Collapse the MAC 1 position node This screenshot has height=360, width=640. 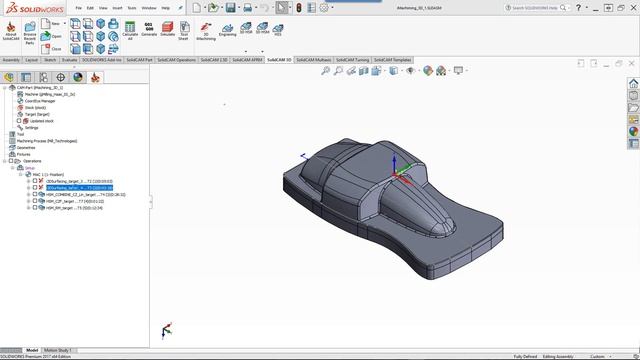(x=21, y=174)
